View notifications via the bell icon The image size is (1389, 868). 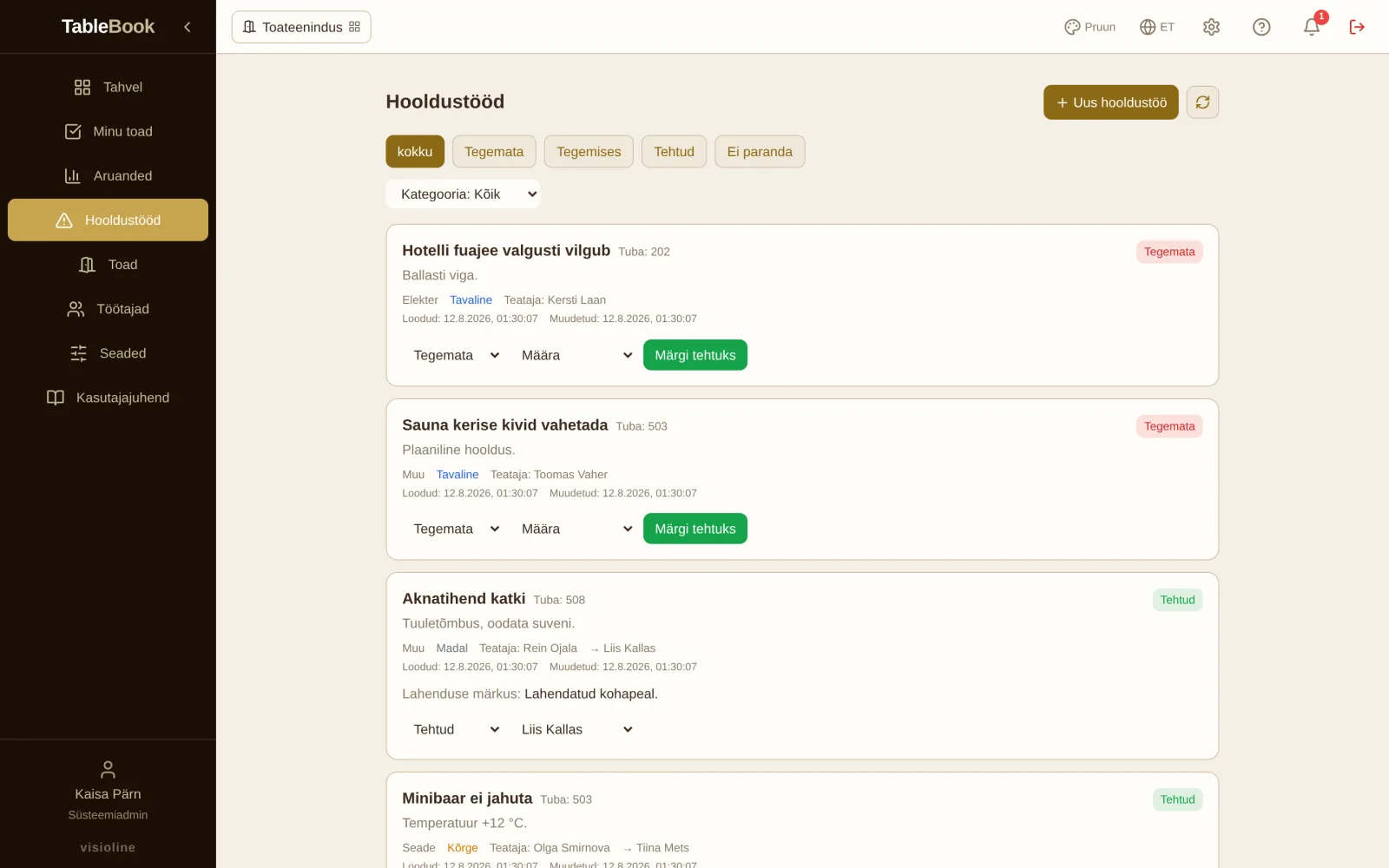click(1312, 27)
